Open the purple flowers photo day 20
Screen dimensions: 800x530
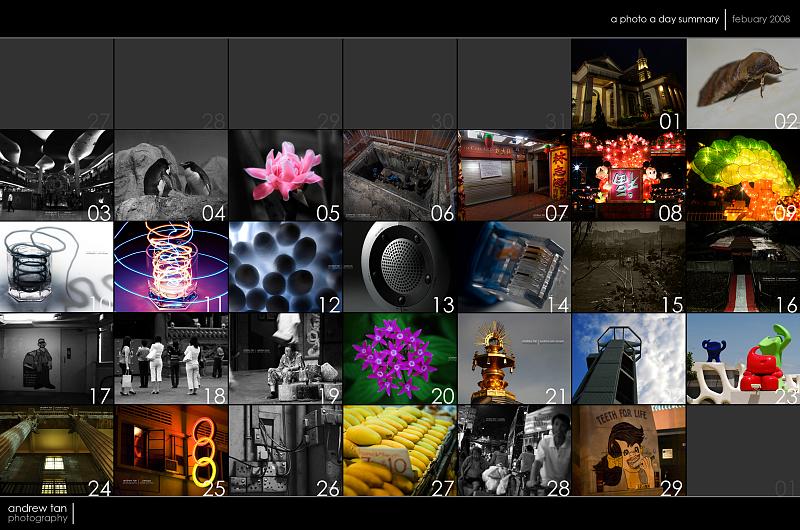click(400, 358)
